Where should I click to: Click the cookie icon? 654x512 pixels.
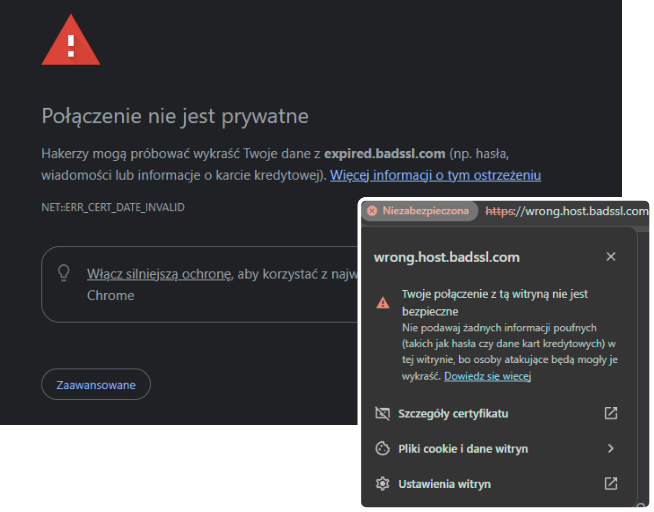coord(382,449)
